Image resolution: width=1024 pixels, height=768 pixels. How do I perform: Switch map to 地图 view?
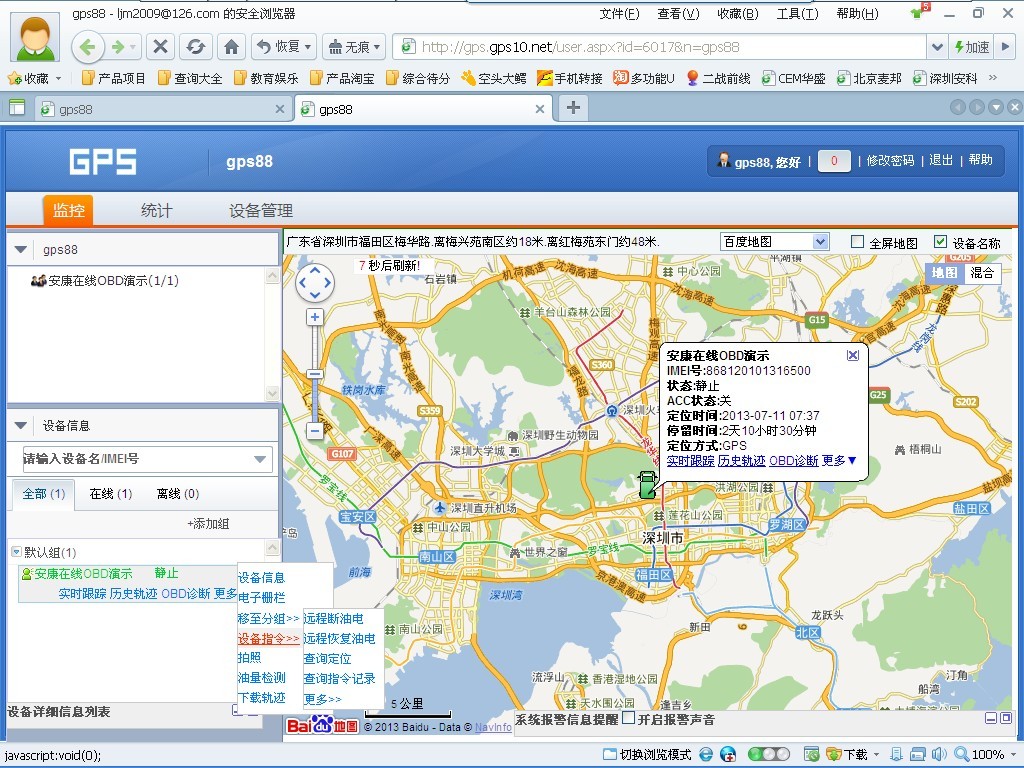(x=944, y=273)
